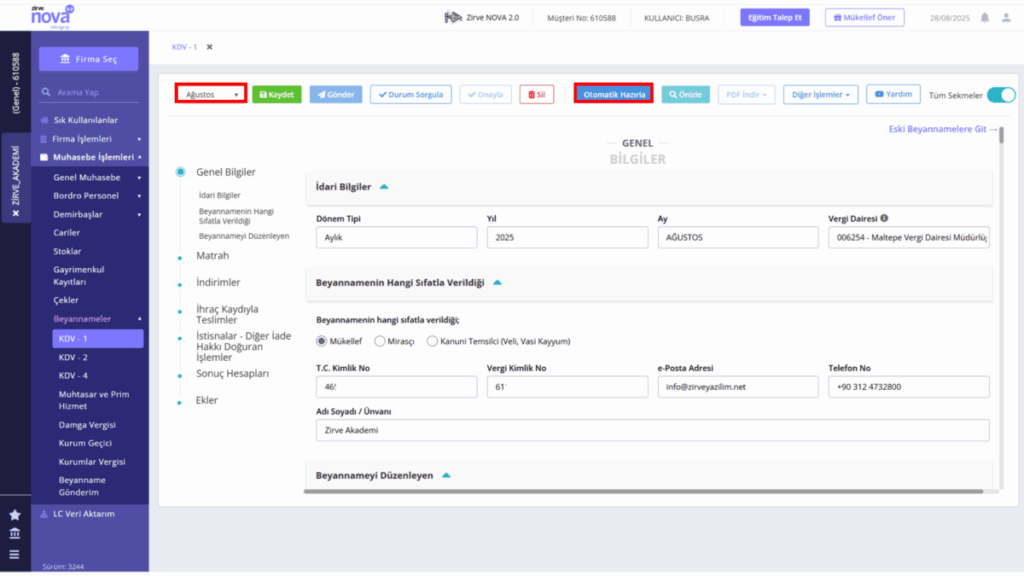Viewport: 1024px width, 576px height.
Task: Close the KDV - 1 tab
Action: (210, 47)
